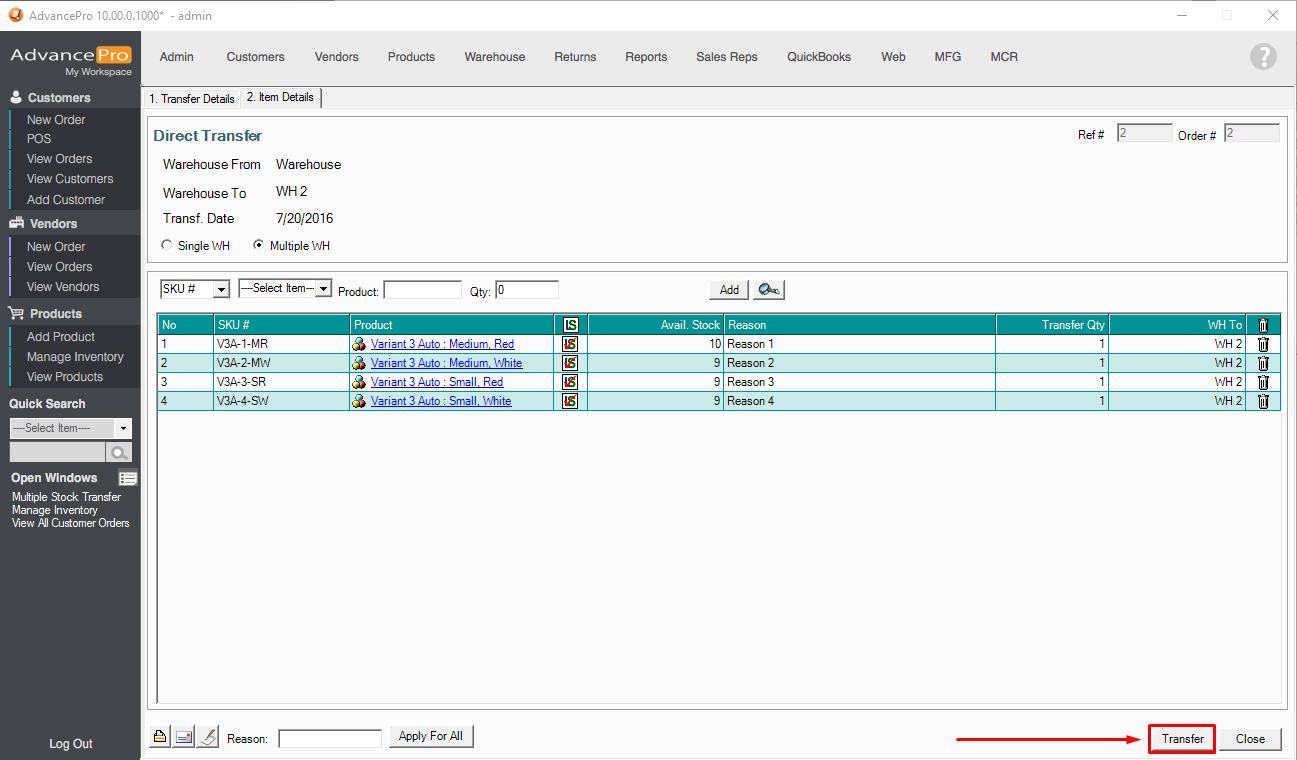Click the Transfer button

pos(1182,739)
